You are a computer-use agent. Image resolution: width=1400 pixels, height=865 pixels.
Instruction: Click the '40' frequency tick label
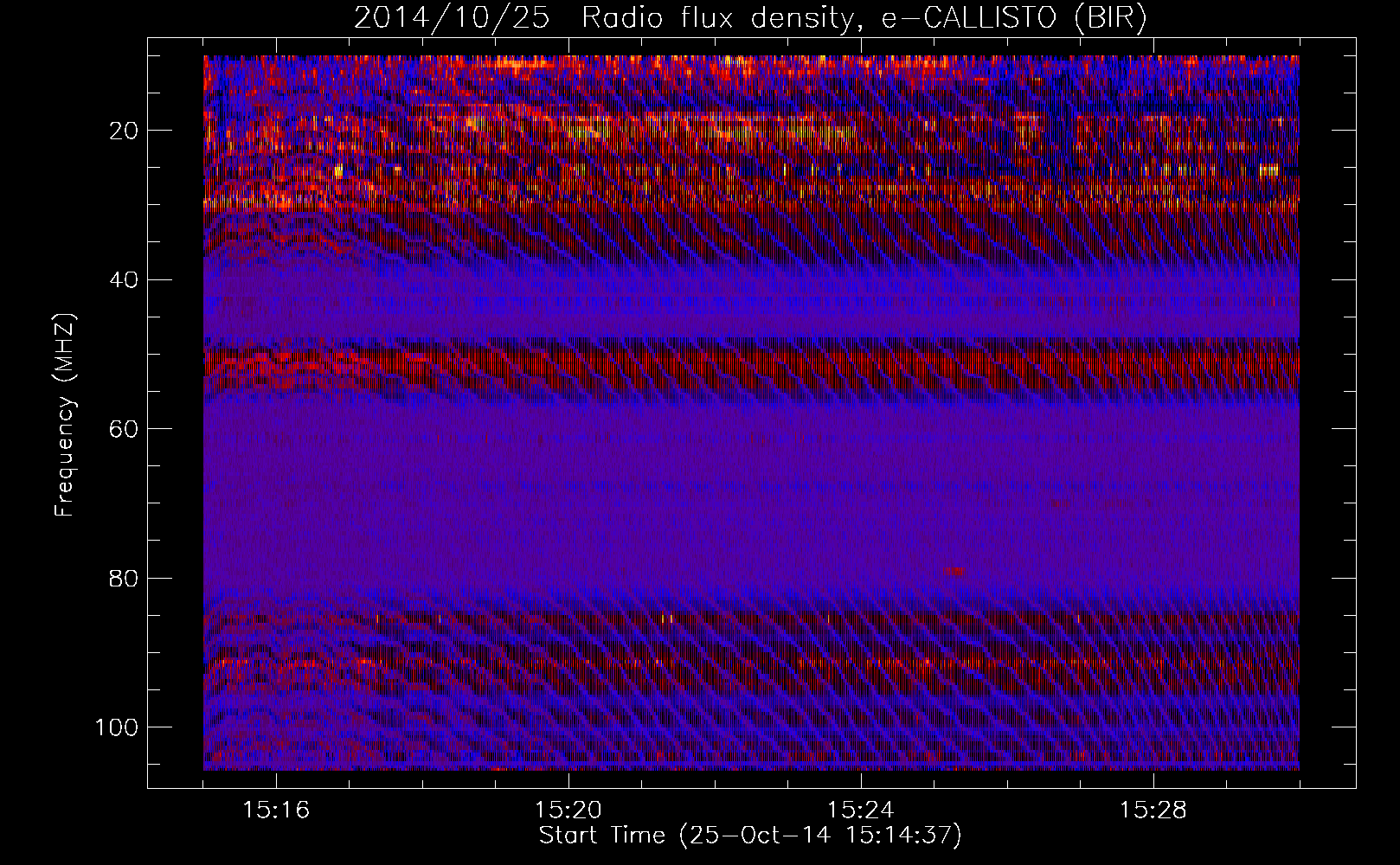click(125, 280)
